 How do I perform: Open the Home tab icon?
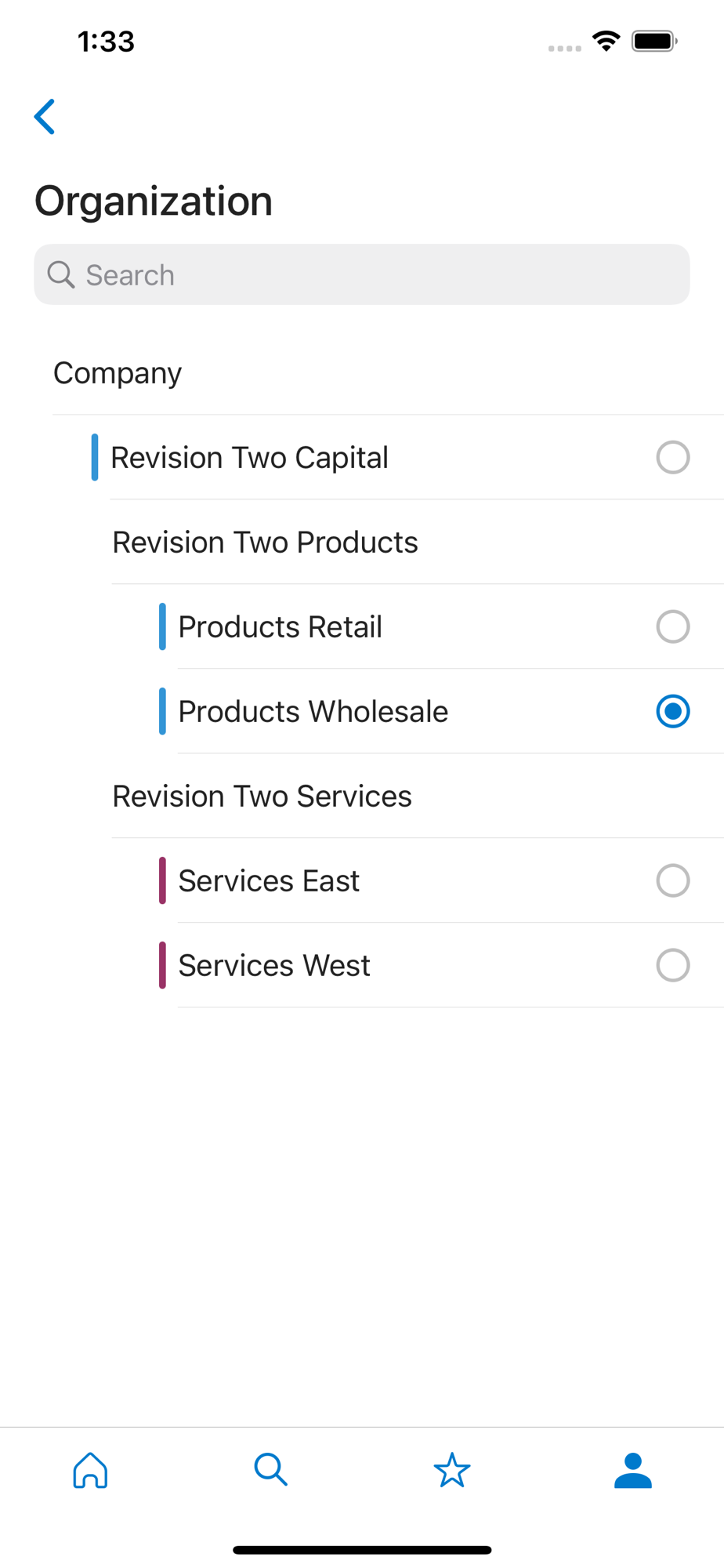point(90,1470)
